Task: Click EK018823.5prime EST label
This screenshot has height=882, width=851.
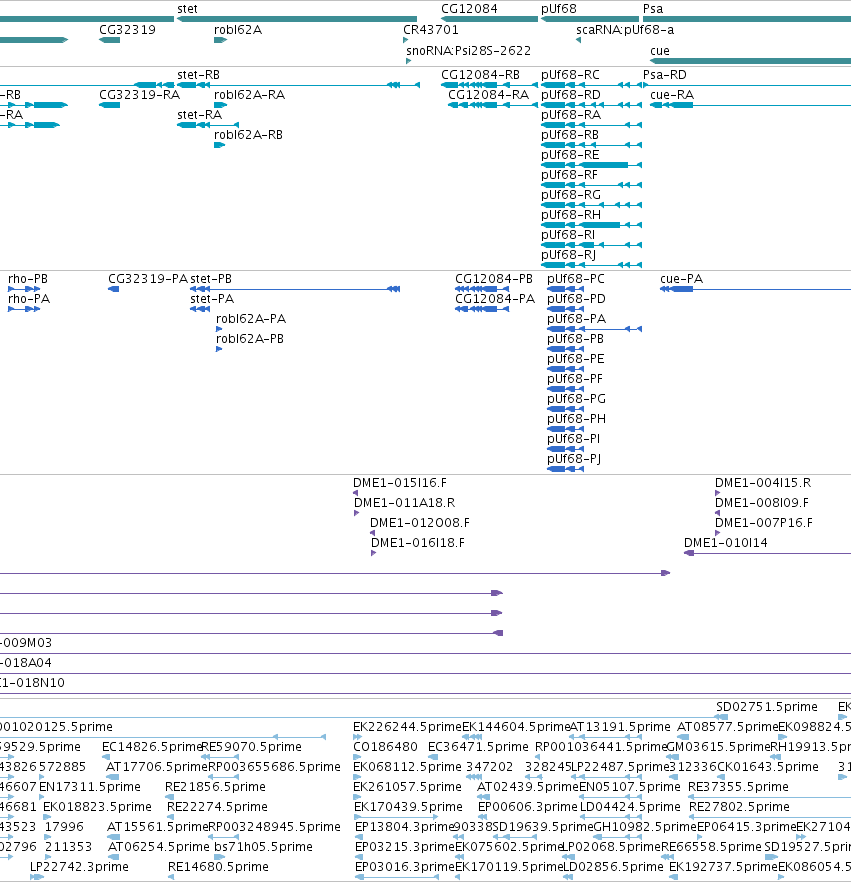Action: [x=97, y=807]
